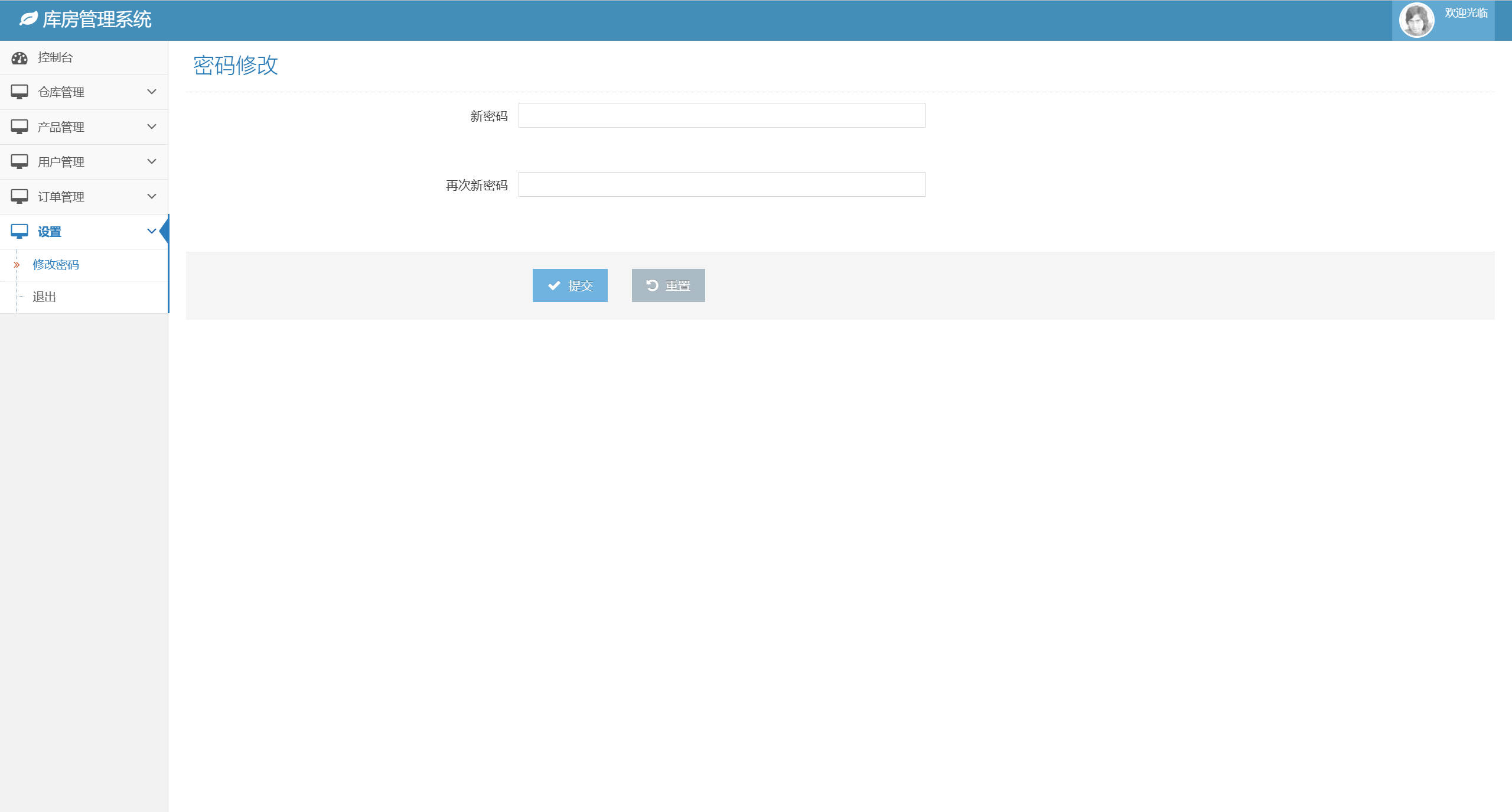Focus the 新密码 input field
This screenshot has height=812, width=1512.
point(721,116)
